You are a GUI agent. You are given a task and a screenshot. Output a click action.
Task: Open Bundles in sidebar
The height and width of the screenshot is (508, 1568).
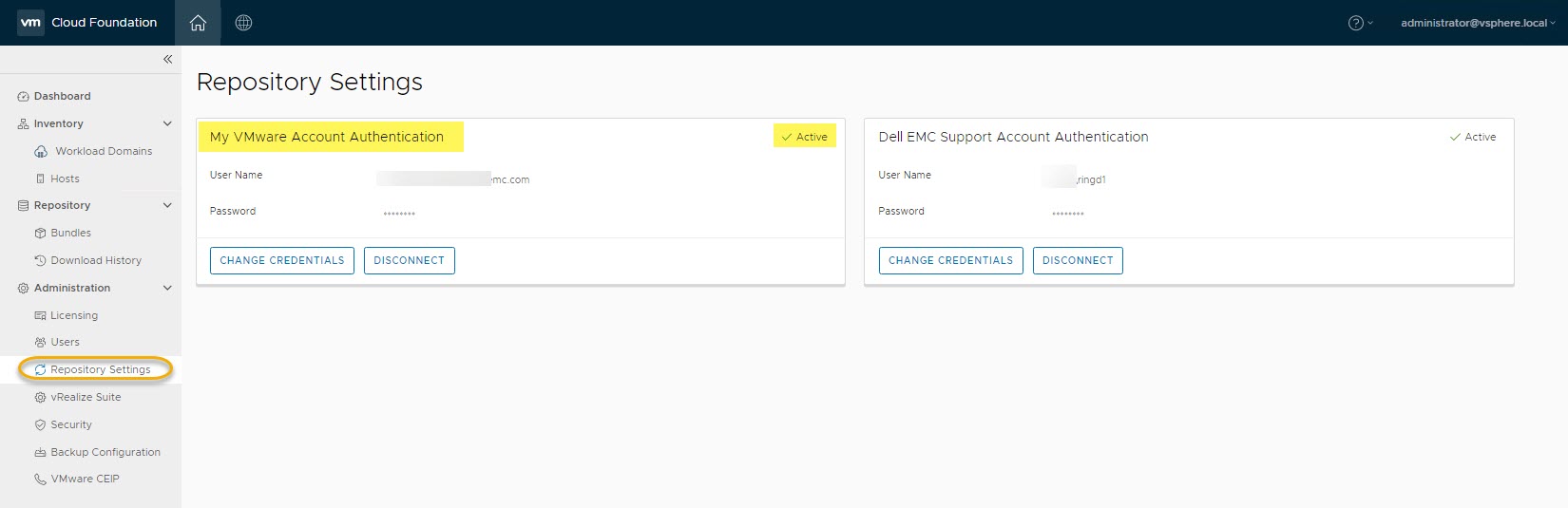pyautogui.click(x=71, y=233)
